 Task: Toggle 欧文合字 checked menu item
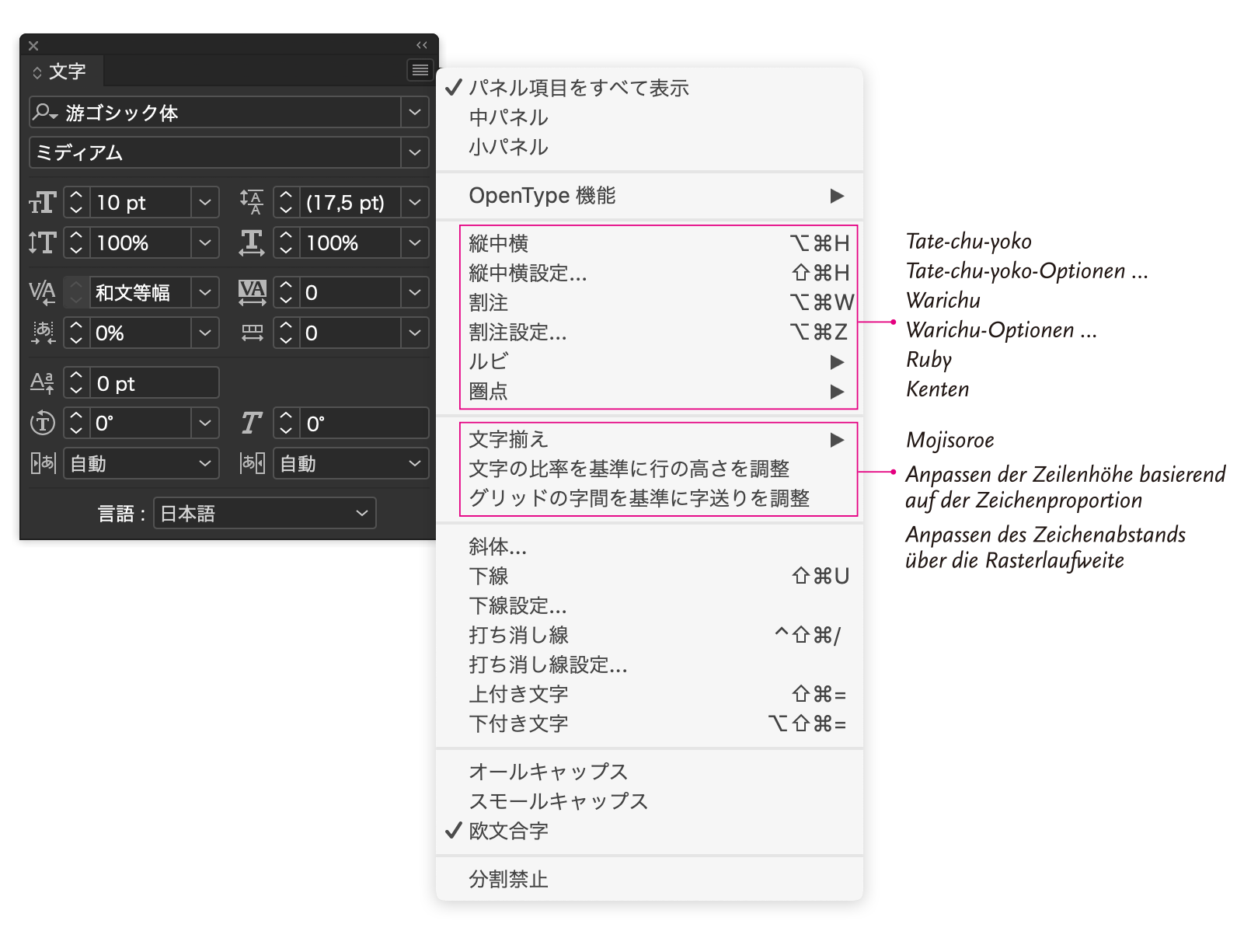(508, 831)
